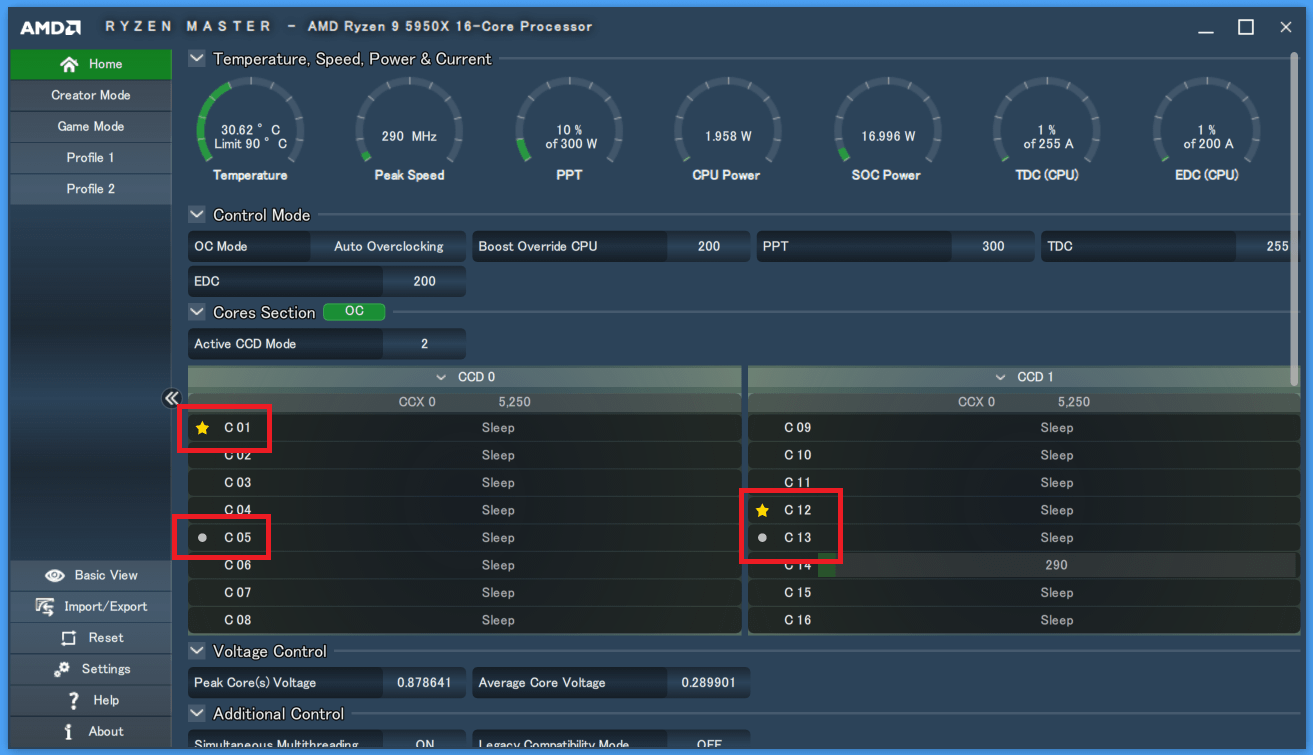Click the Active CCD Mode value 2
Screen dimensions: 1313x755
(424, 344)
